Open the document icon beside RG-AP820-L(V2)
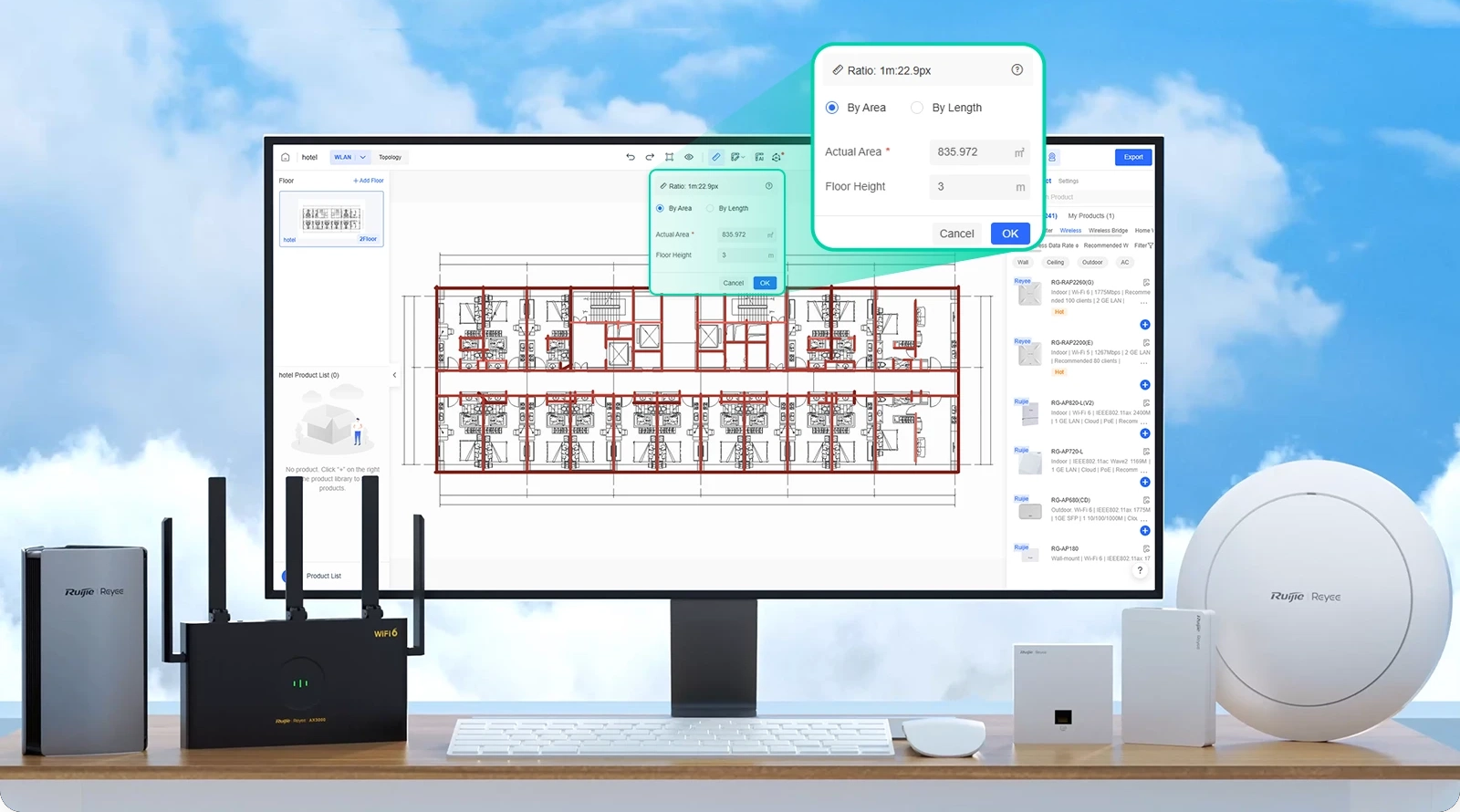The image size is (1460, 812). (x=1147, y=402)
